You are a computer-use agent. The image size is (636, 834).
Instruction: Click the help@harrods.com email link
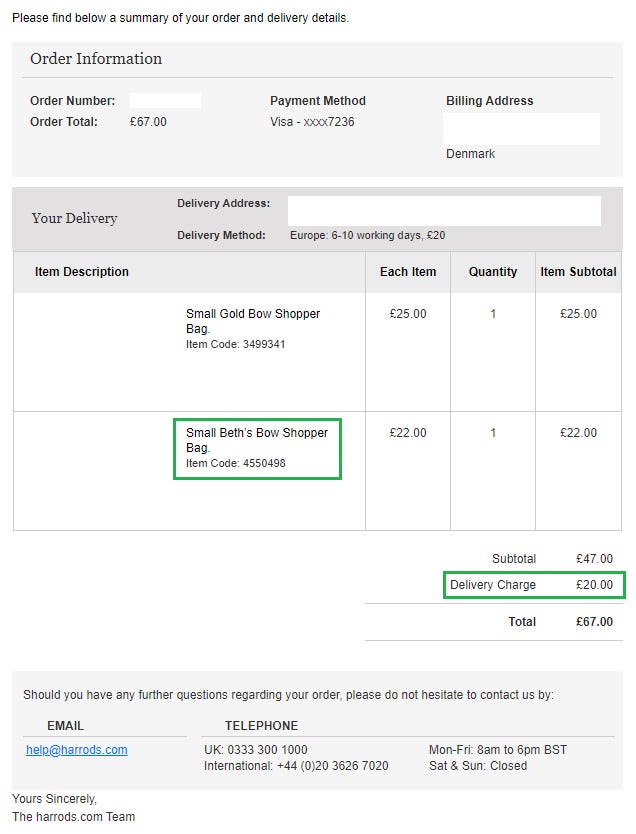coord(77,750)
